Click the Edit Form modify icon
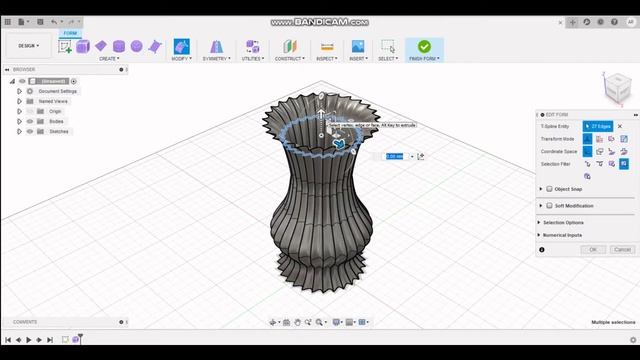The width and height of the screenshot is (640, 360). (182, 47)
